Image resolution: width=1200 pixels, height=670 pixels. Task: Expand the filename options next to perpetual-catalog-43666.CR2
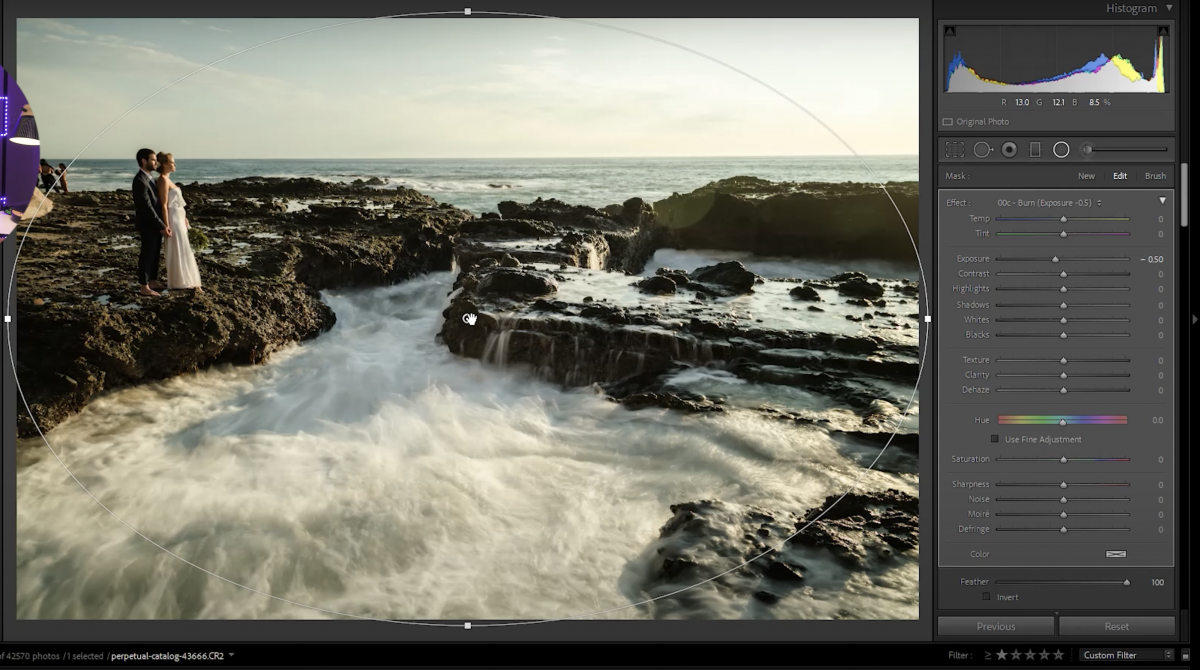[x=231, y=657]
